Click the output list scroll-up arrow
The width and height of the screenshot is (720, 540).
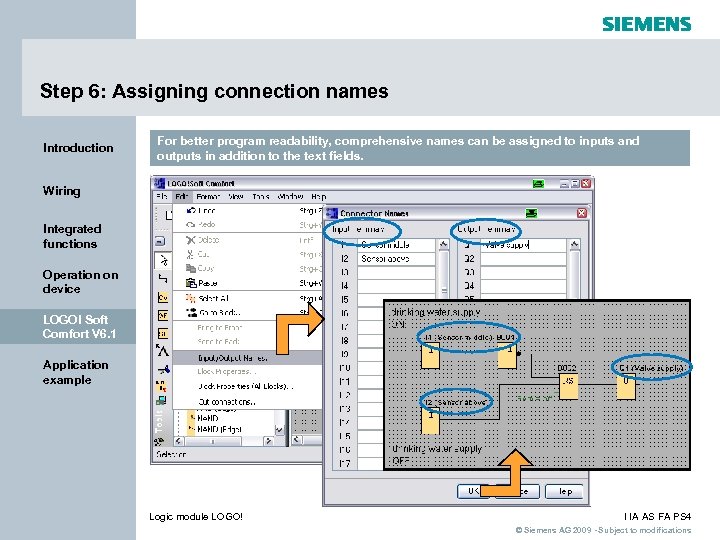tap(574, 245)
